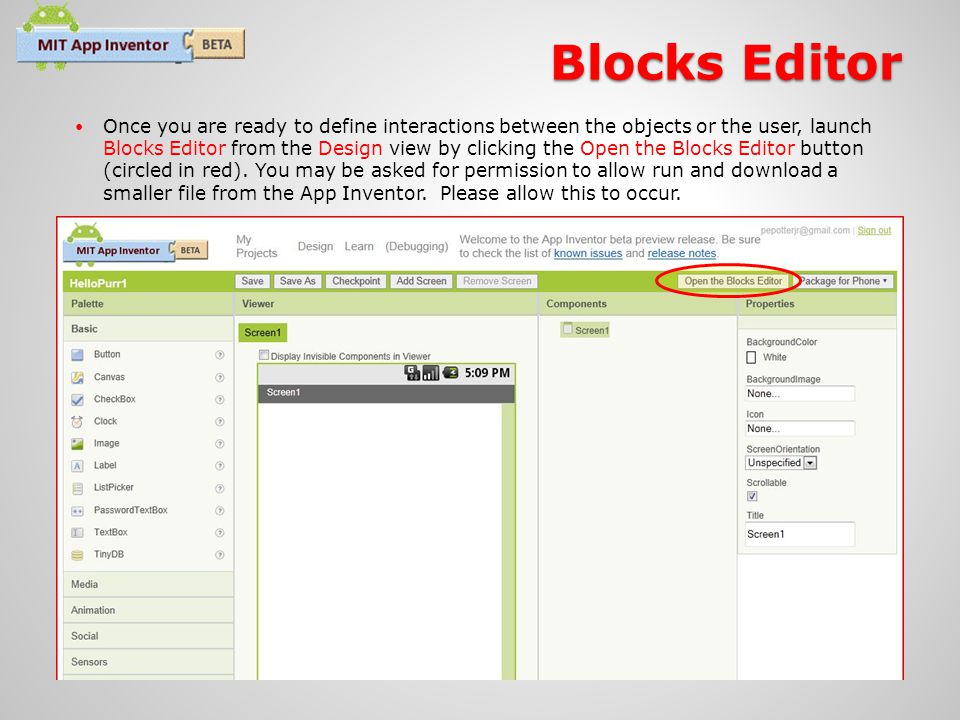Open the BackgroundImage None selector
The width and height of the screenshot is (960, 720).
[x=800, y=394]
